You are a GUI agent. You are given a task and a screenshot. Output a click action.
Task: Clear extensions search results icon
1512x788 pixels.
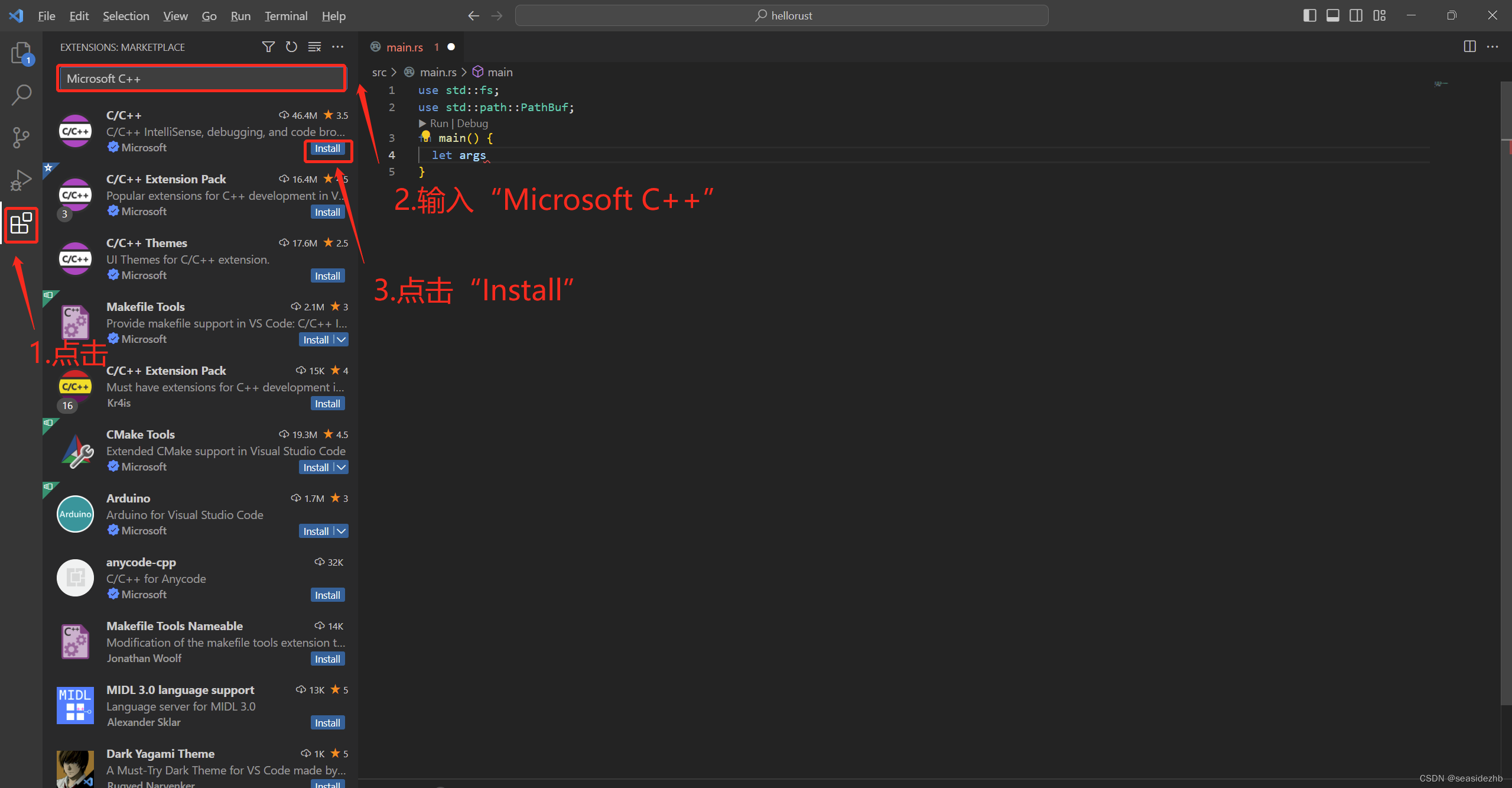(315, 47)
